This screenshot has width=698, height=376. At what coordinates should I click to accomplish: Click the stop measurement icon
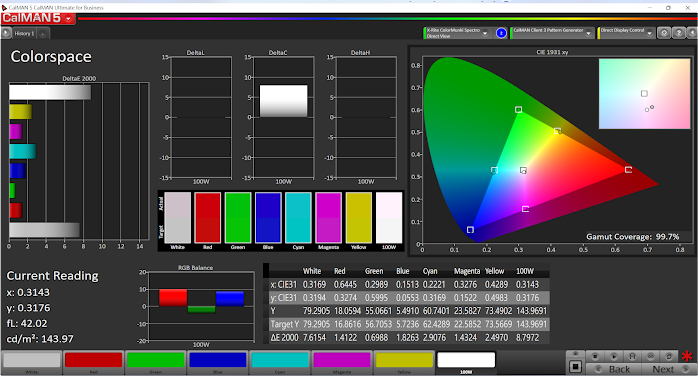pyautogui.click(x=595, y=356)
